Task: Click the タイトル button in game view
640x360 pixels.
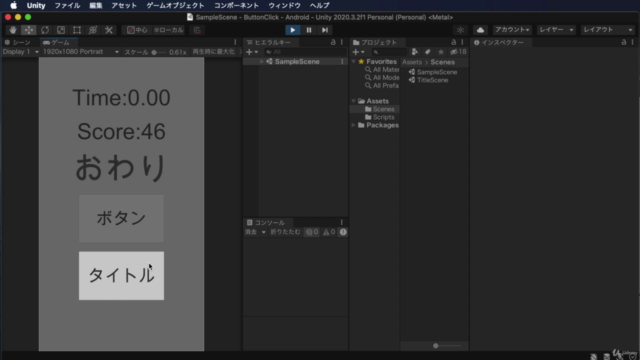Action: pos(121,276)
